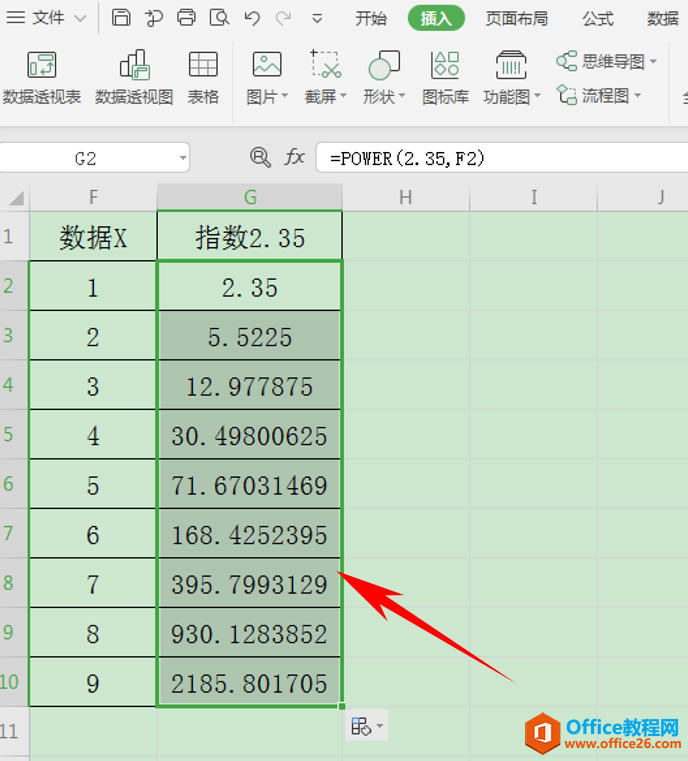Select column G header
The height and width of the screenshot is (761, 688).
pos(250,197)
